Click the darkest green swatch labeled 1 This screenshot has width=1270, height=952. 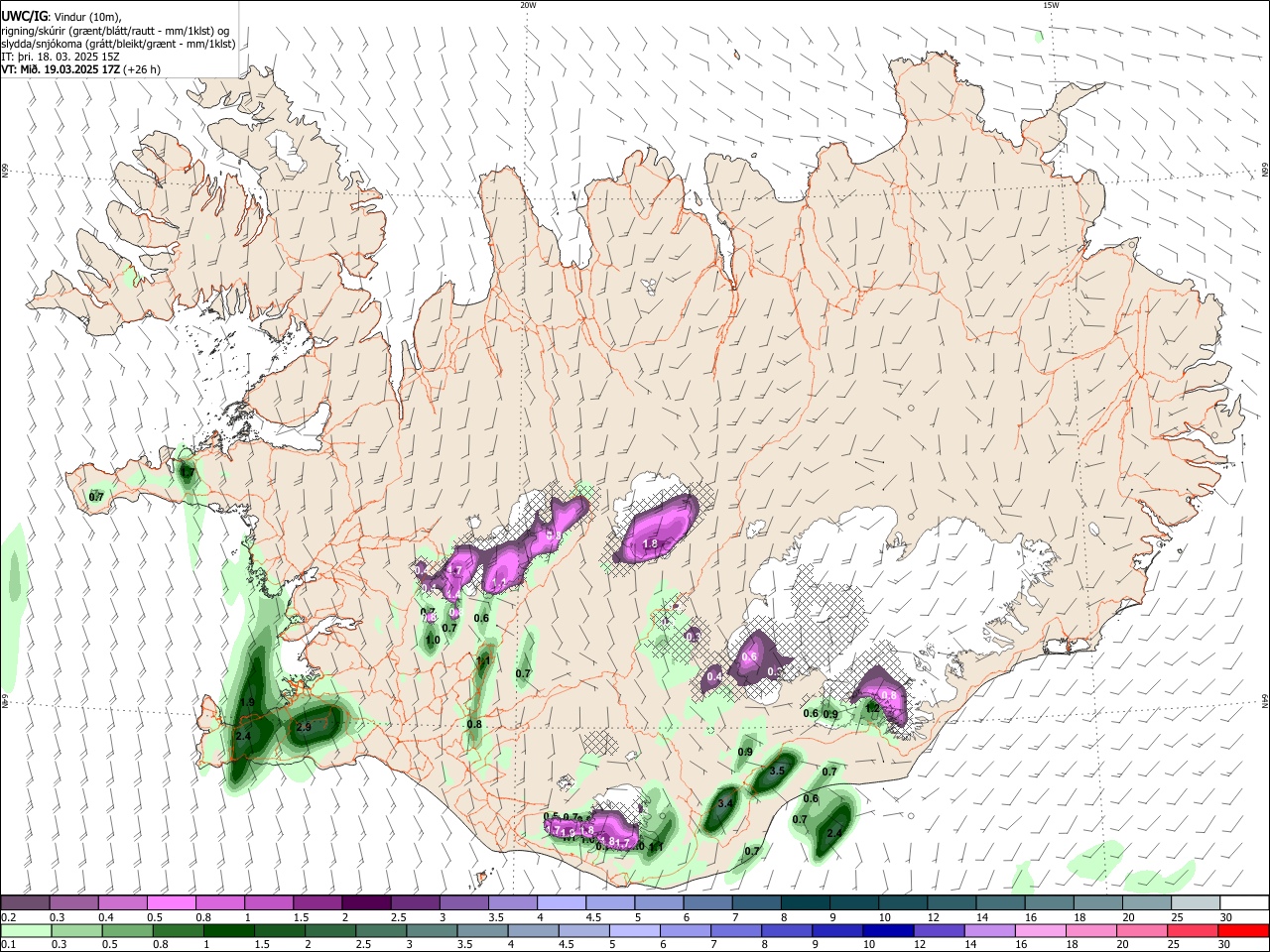(228, 930)
